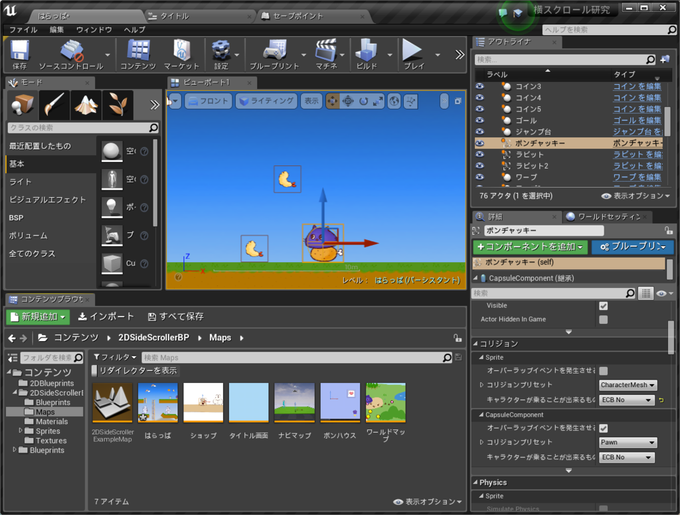The image size is (680, 515).
Task: Enable Actor Hidden In Game checkbox
Action: (603, 319)
